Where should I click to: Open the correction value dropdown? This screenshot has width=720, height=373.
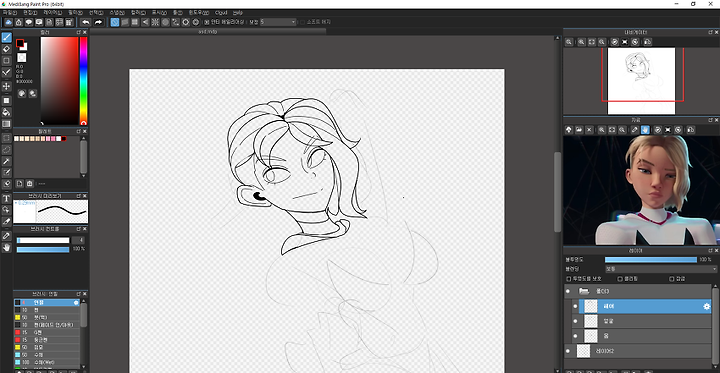coord(278,22)
